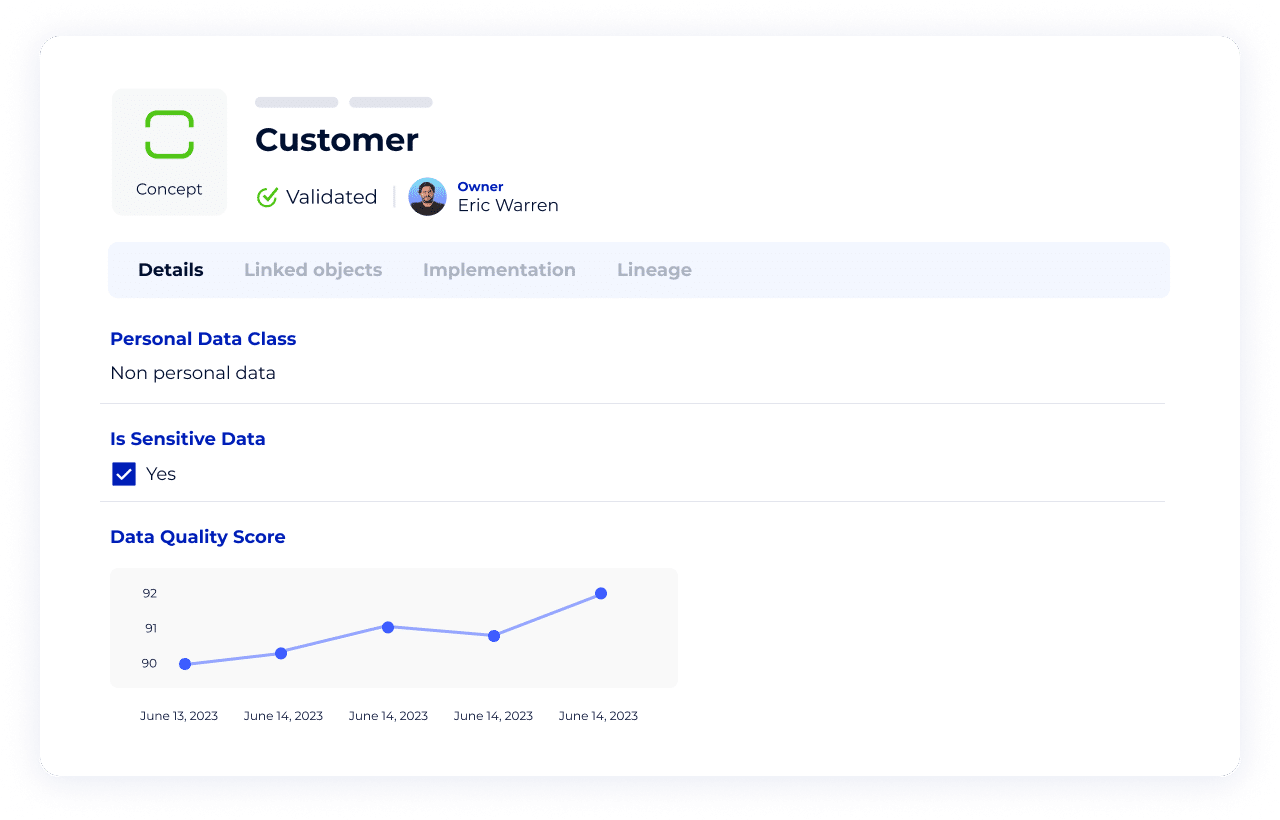
Task: Click the Non personal data value
Action: [193, 373]
